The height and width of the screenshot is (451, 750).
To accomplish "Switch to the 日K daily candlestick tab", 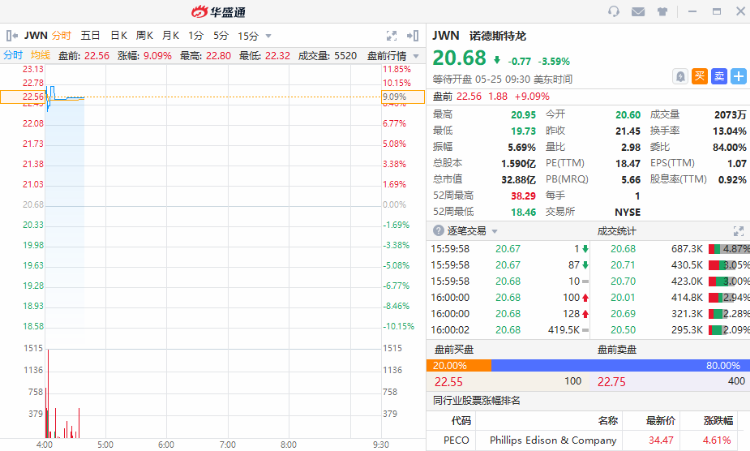I will 119,35.
